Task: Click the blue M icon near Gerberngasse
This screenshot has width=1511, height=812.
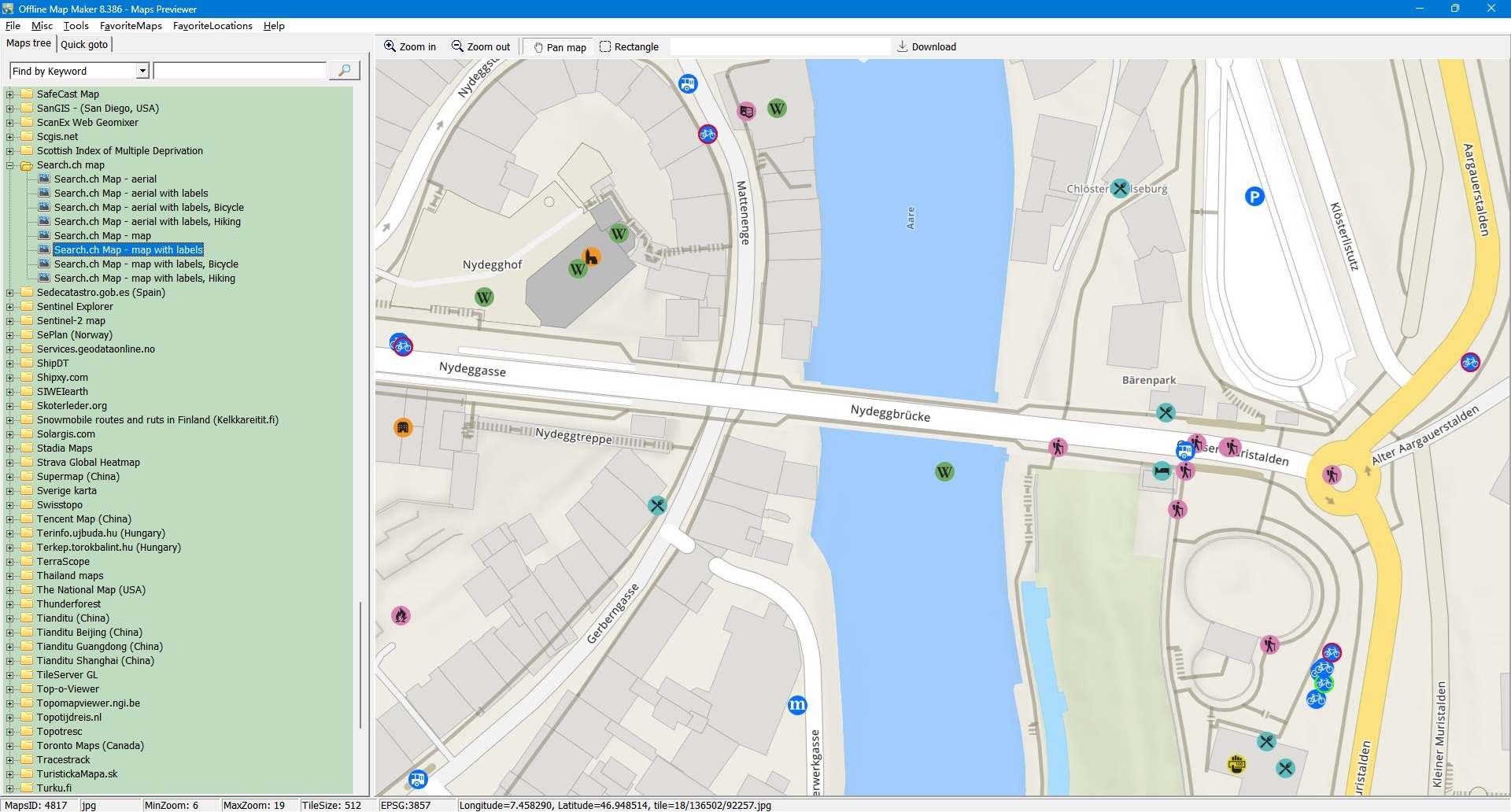Action: 797,705
